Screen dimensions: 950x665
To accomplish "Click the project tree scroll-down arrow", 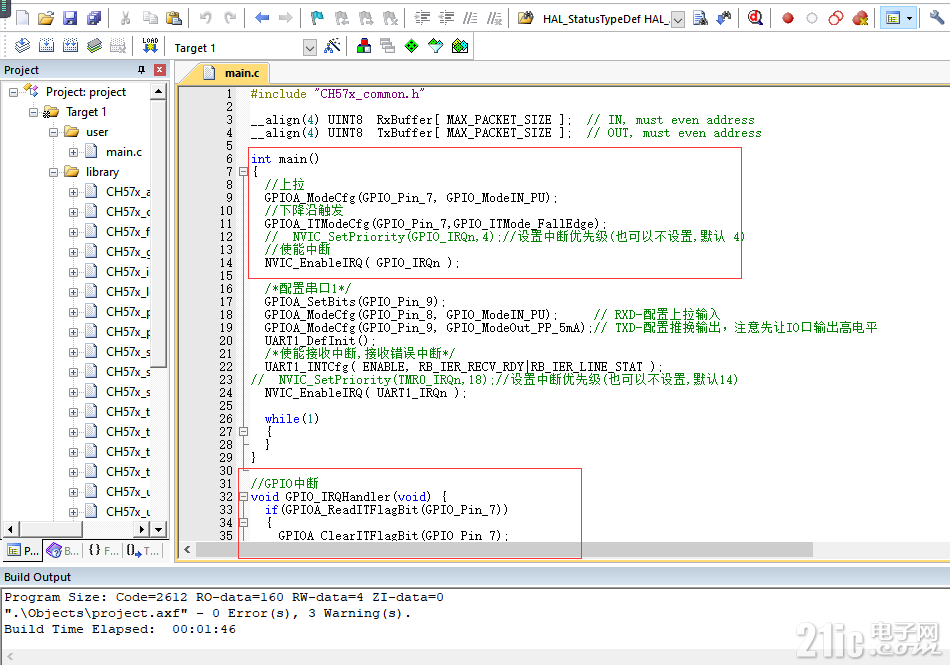I will (158, 529).
